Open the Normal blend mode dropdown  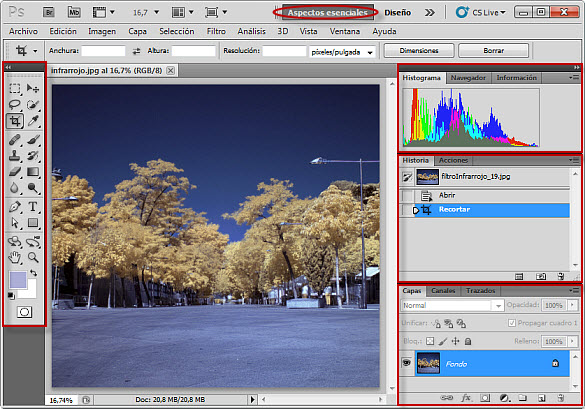point(453,305)
